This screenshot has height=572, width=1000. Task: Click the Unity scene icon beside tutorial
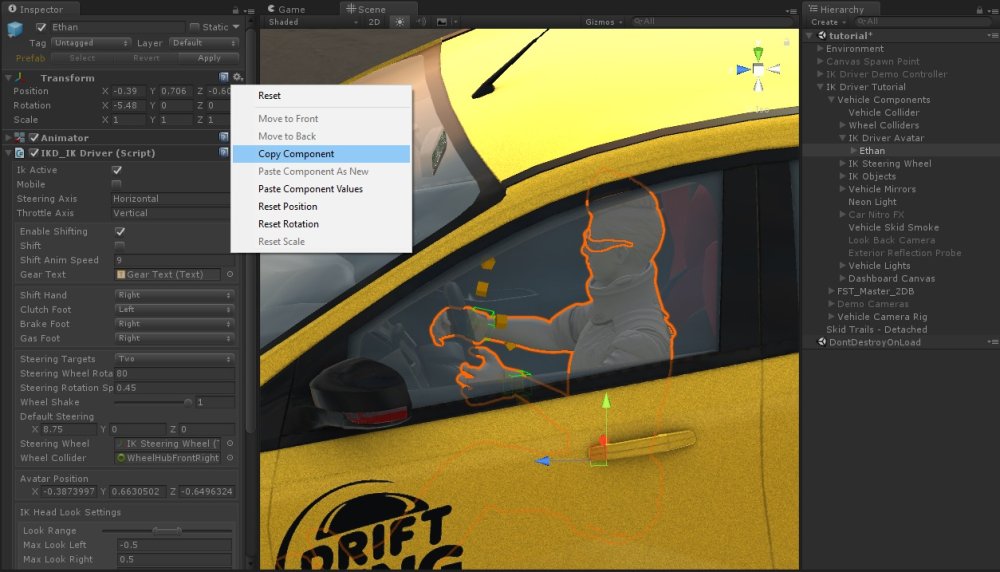822,36
